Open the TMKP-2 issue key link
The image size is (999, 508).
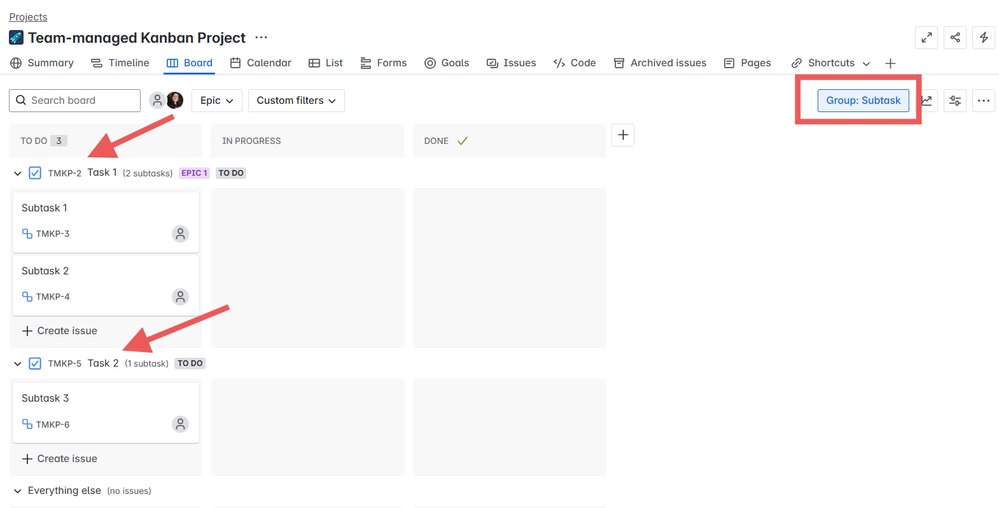[x=64, y=173]
